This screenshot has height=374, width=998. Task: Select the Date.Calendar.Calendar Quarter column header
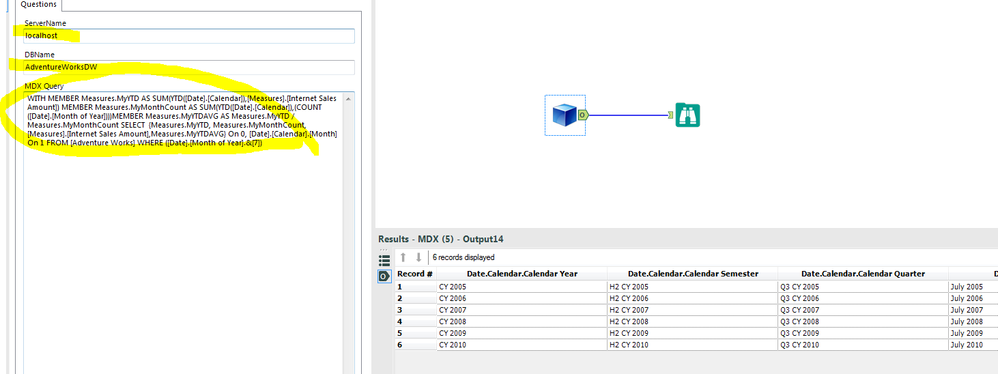pos(863,274)
